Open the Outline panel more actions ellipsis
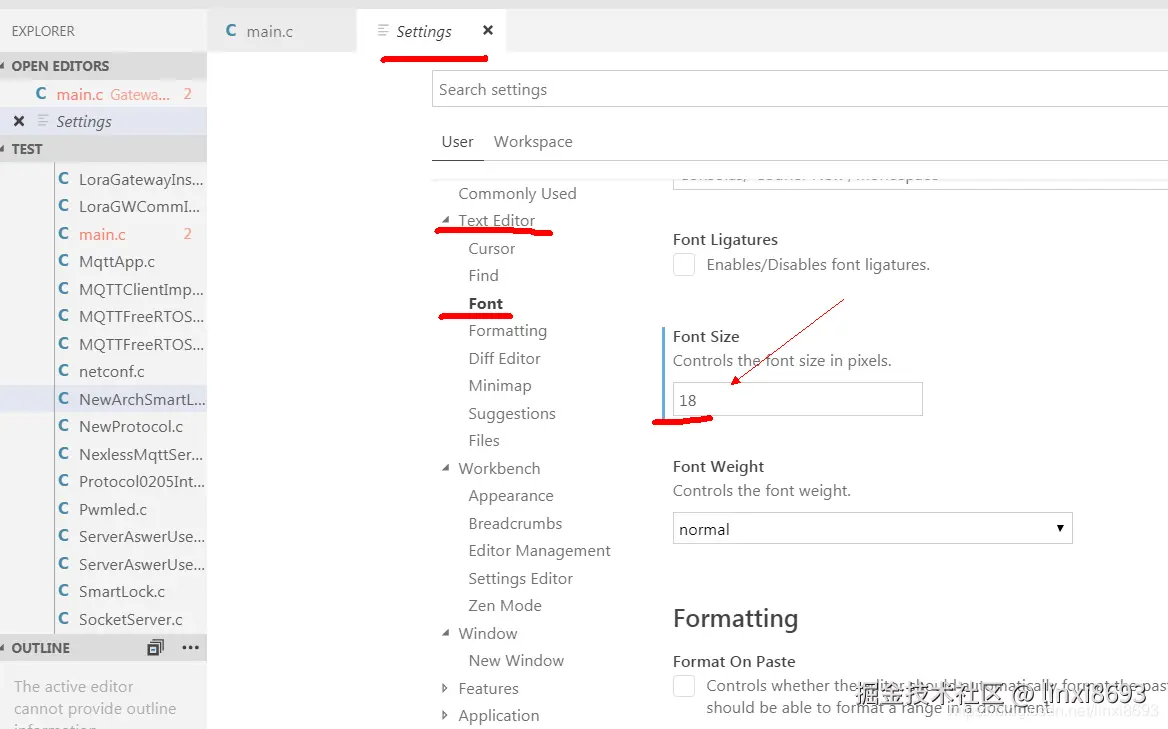Viewport: 1168px width, 729px height. click(191, 647)
